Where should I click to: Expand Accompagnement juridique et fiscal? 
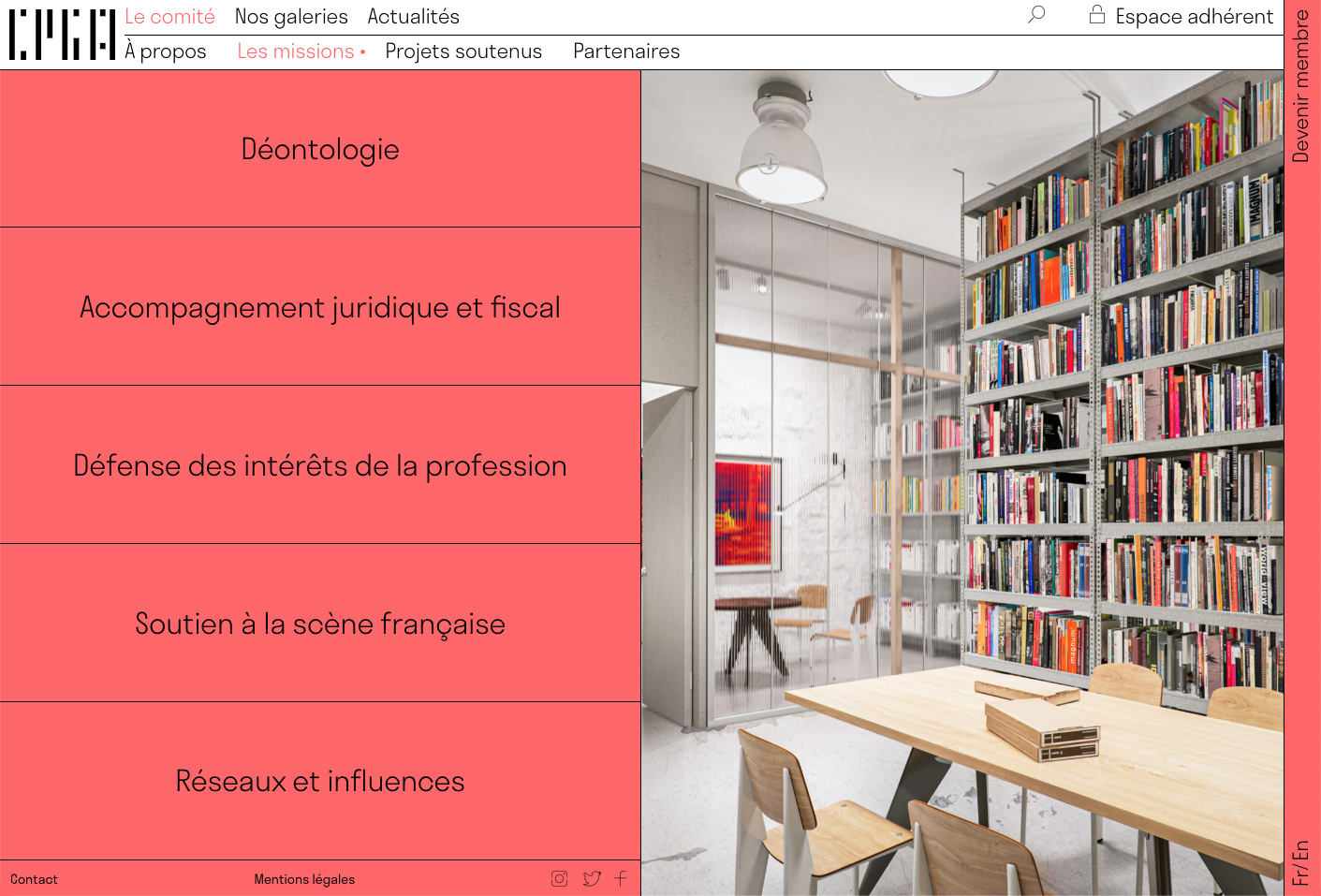(x=320, y=307)
